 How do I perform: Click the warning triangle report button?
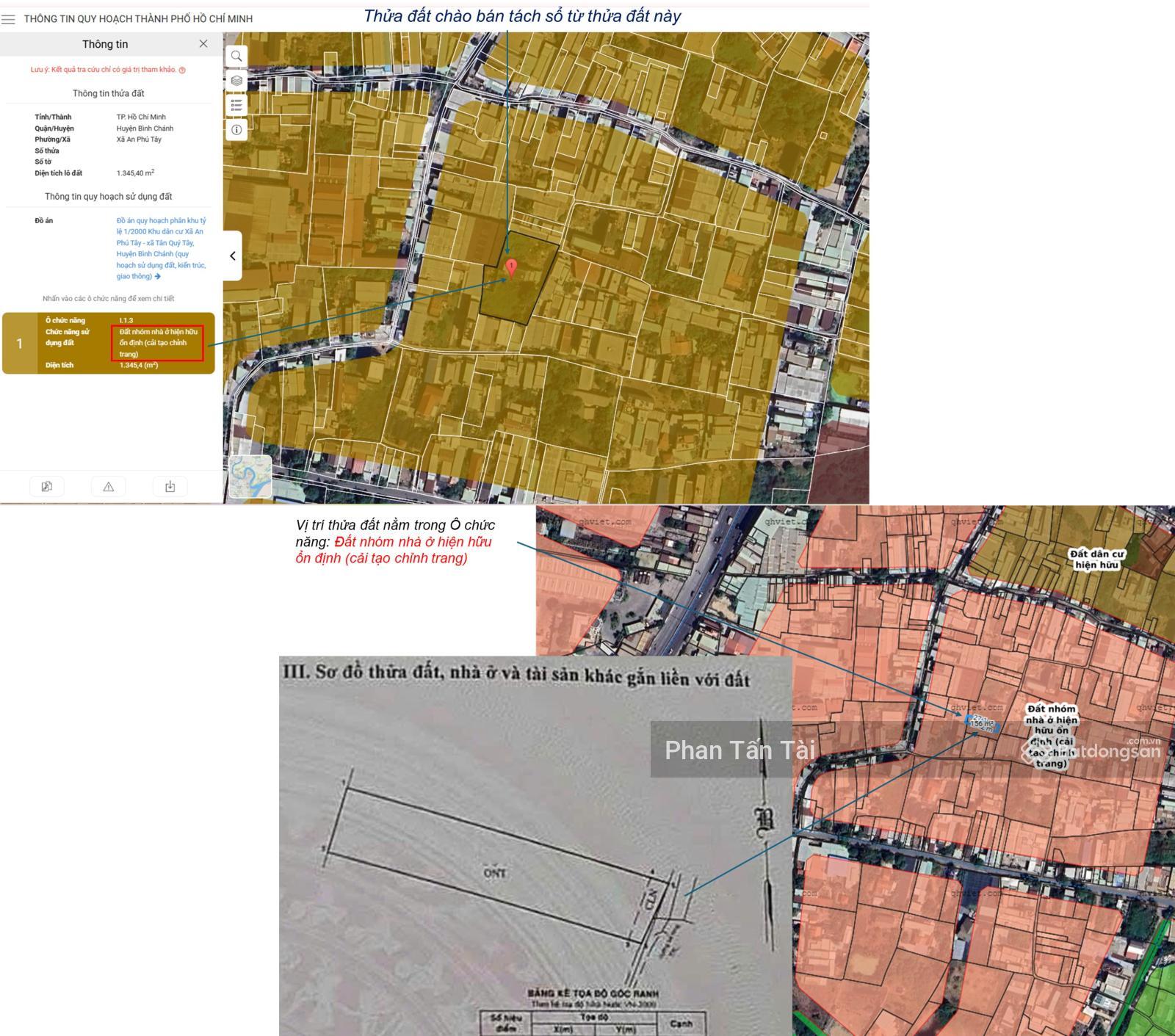click(x=109, y=487)
